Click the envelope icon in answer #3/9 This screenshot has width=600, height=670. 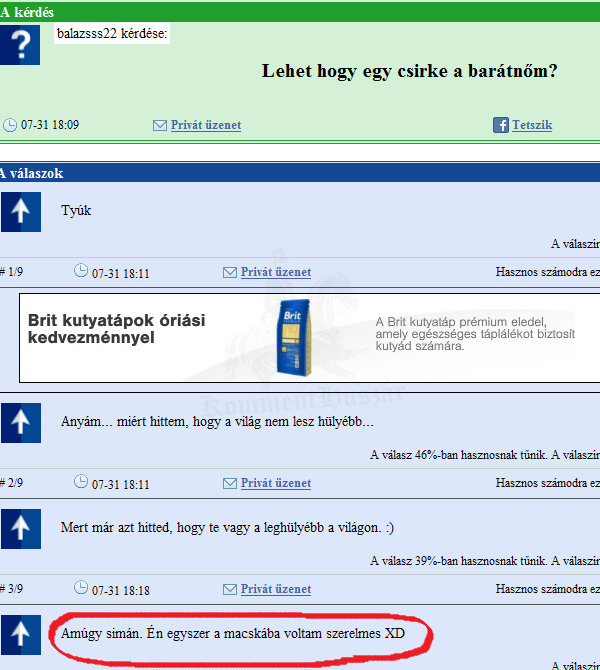[x=229, y=590]
